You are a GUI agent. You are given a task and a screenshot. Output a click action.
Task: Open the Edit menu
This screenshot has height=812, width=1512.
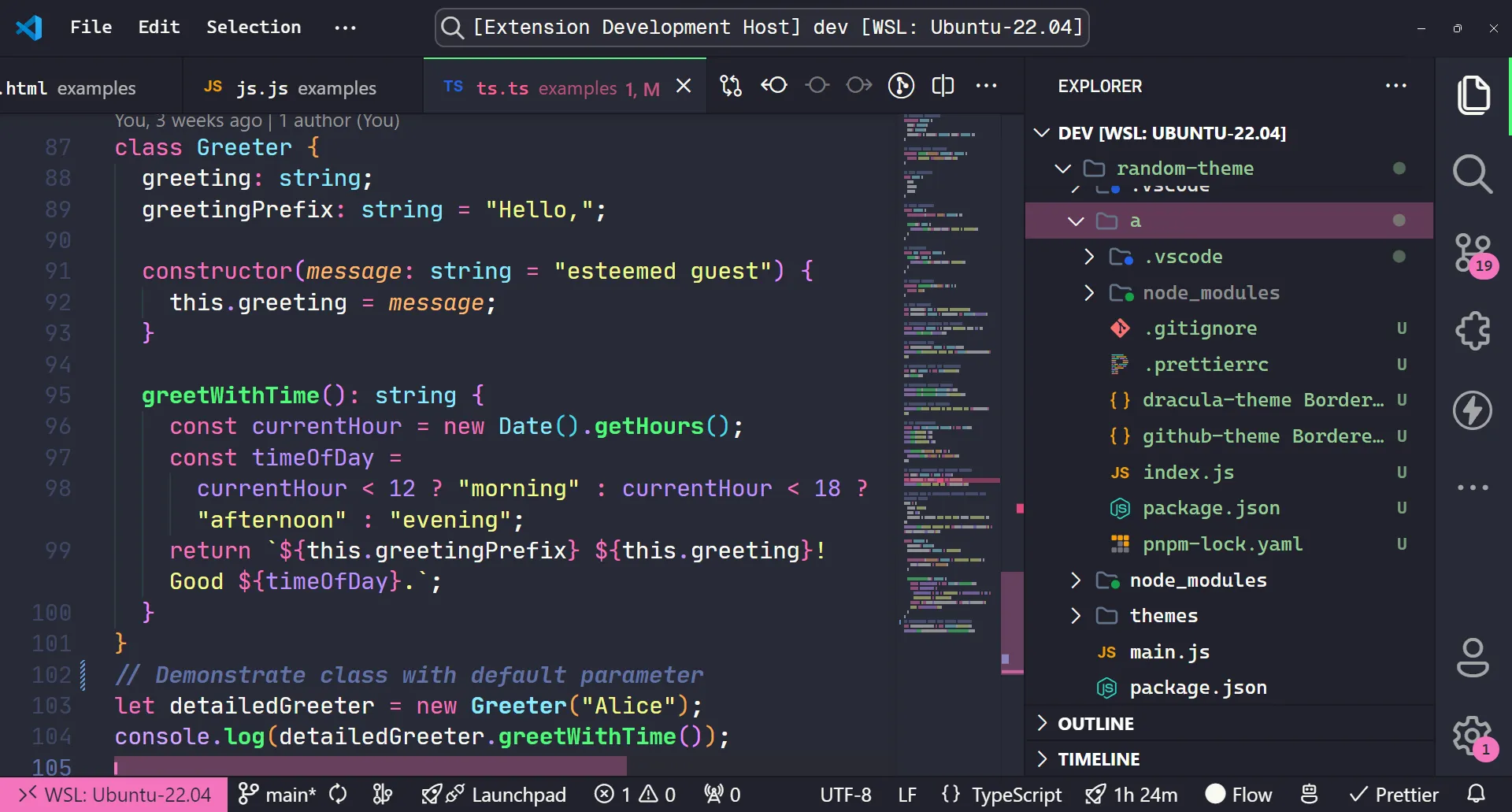click(x=159, y=28)
